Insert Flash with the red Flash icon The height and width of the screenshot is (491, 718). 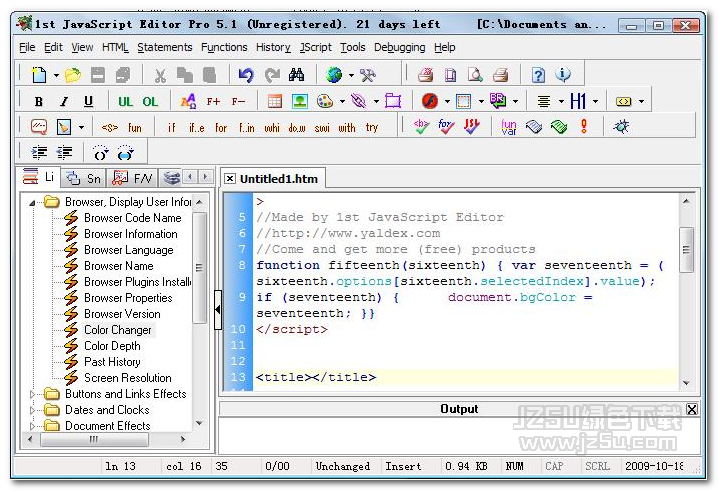pos(430,101)
